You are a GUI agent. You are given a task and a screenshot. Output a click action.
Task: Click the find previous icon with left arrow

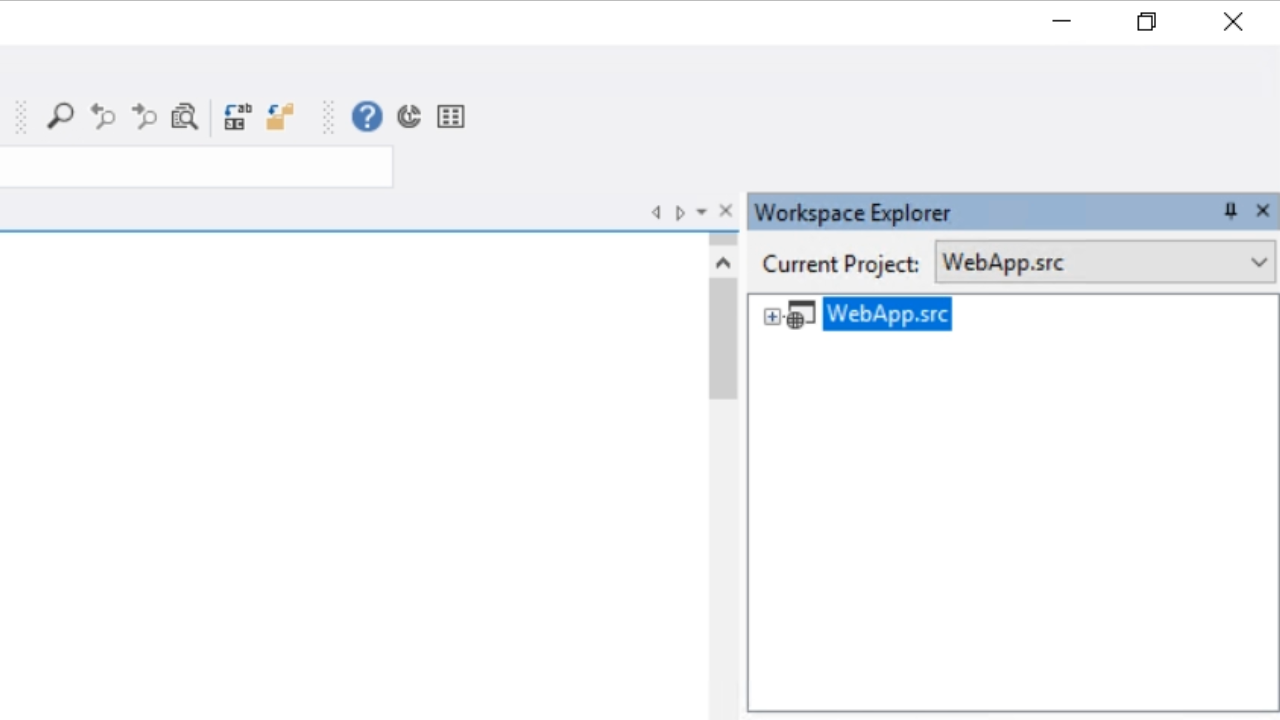[x=102, y=117]
